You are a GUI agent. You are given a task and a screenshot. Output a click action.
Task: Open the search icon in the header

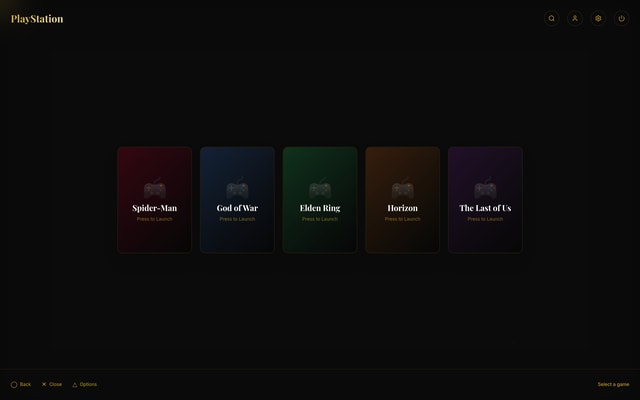[x=551, y=18]
